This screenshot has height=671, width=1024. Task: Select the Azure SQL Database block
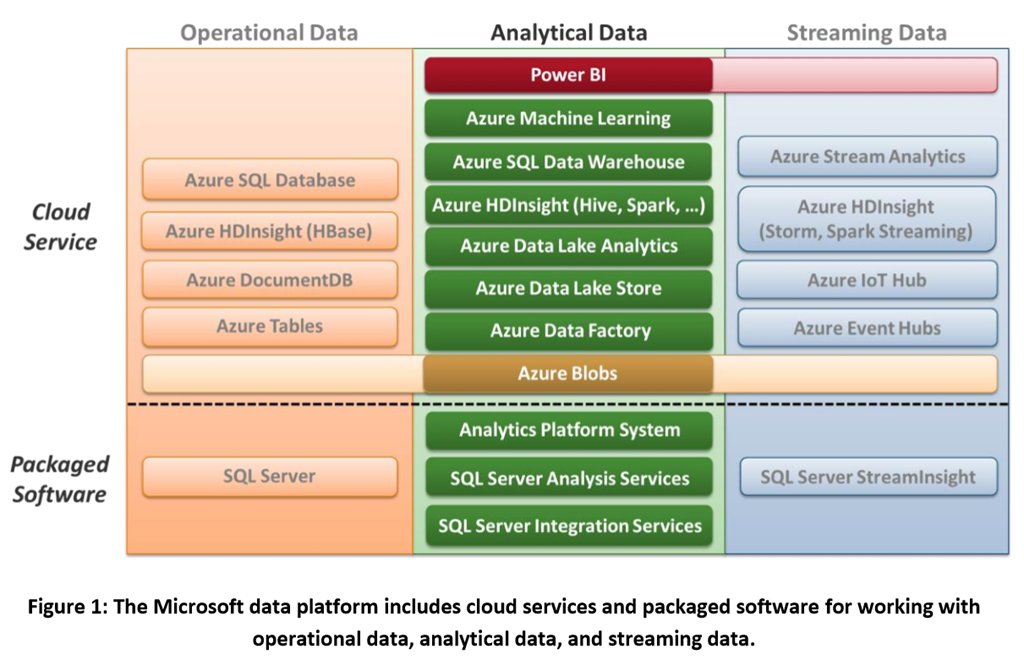click(x=269, y=179)
